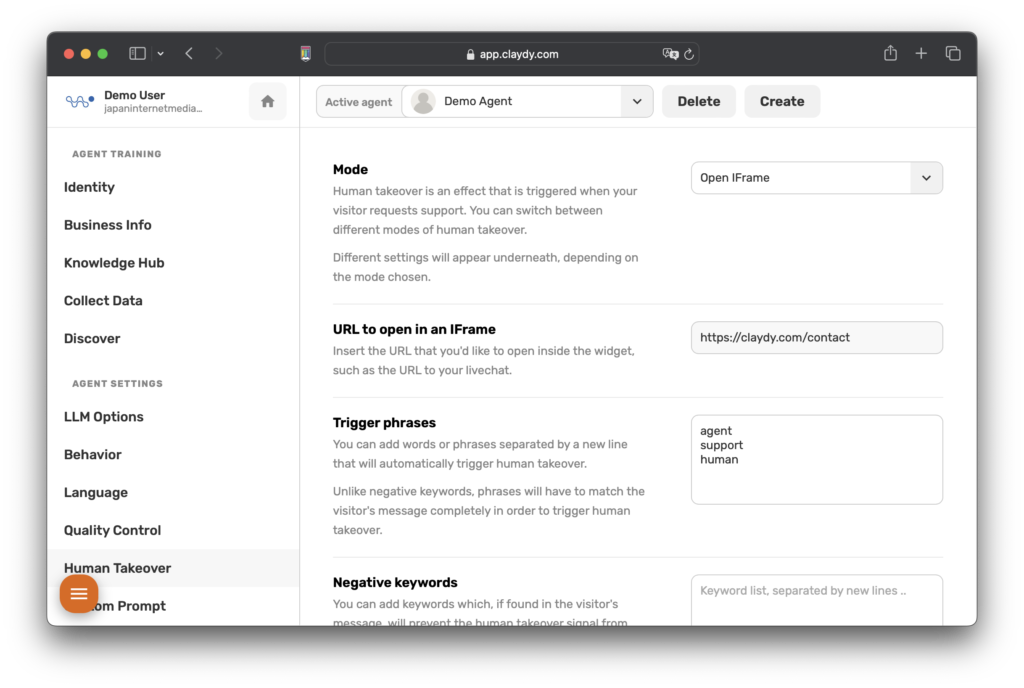
Task: Click the Claydy logo in the sidebar
Action: pyautogui.click(x=79, y=101)
